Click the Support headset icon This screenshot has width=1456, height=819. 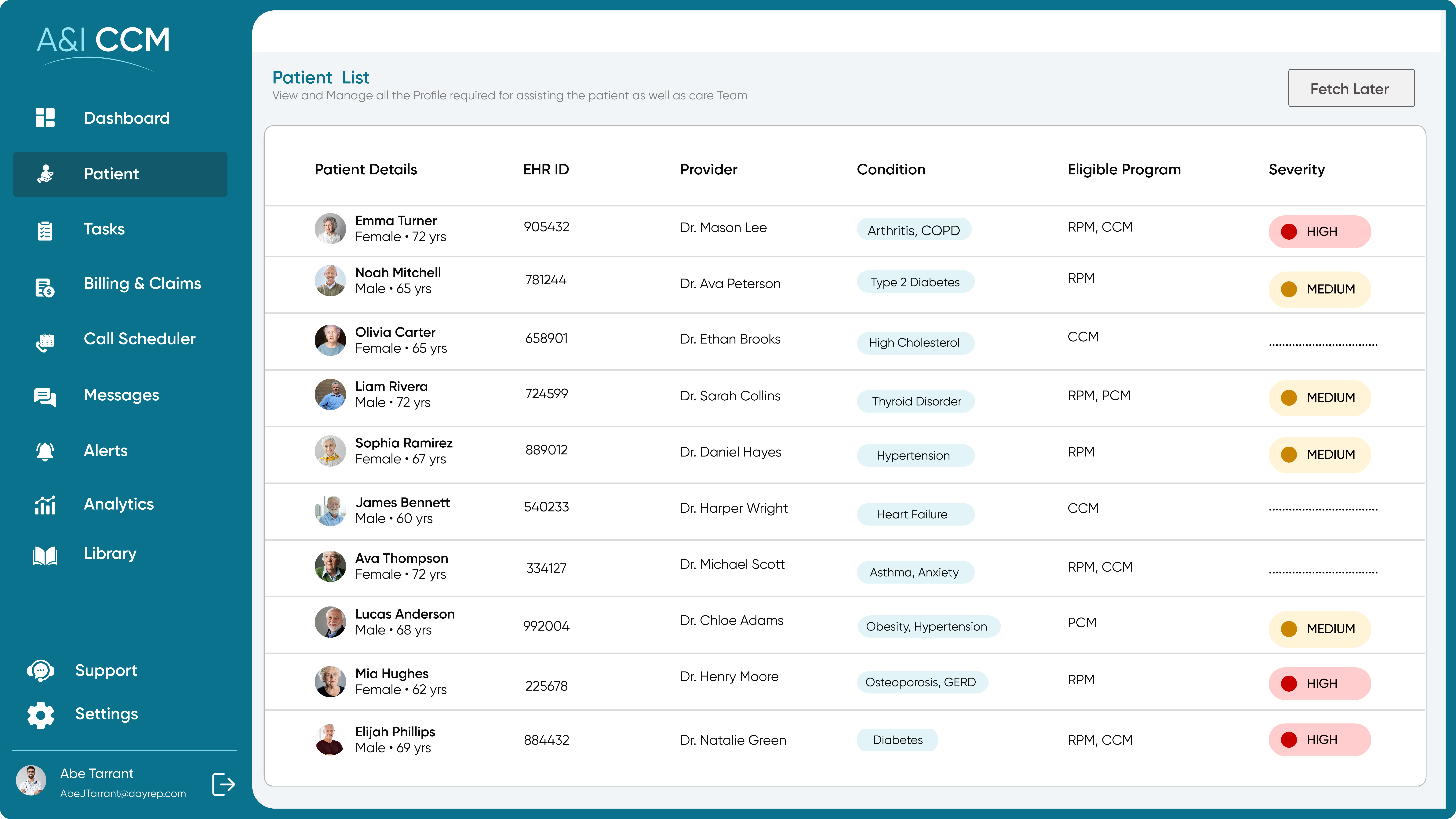pos(41,671)
